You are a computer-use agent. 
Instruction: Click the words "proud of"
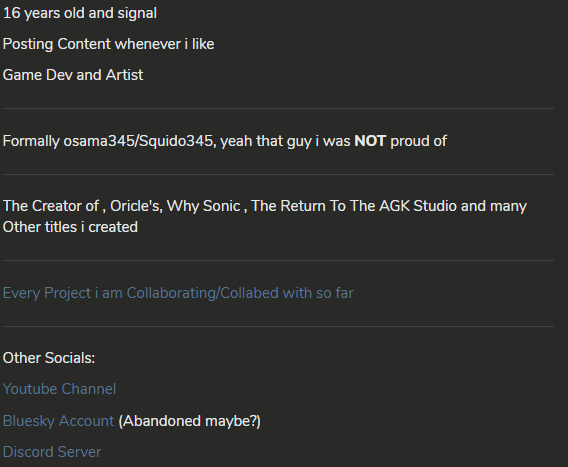click(x=418, y=141)
